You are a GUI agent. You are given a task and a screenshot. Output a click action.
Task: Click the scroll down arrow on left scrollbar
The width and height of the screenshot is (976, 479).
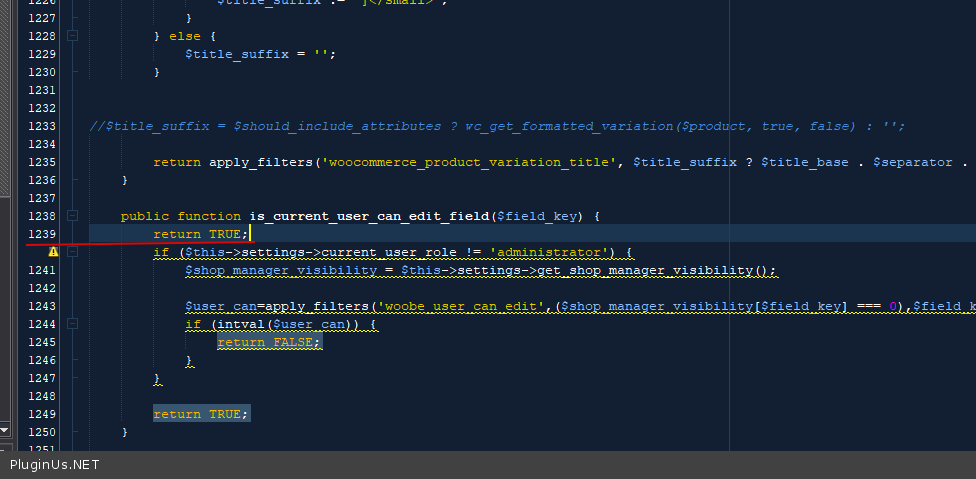coord(5,429)
